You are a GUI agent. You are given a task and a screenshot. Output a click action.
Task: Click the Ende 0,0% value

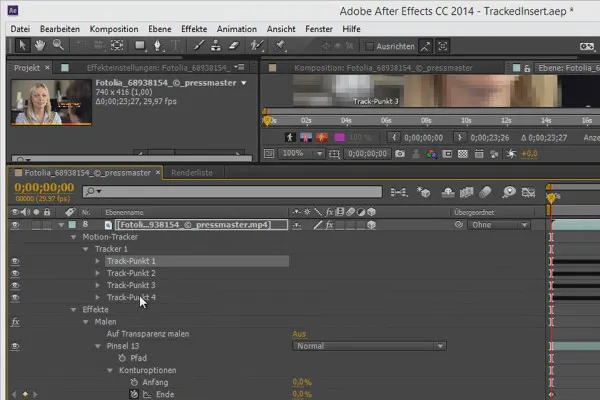click(302, 394)
